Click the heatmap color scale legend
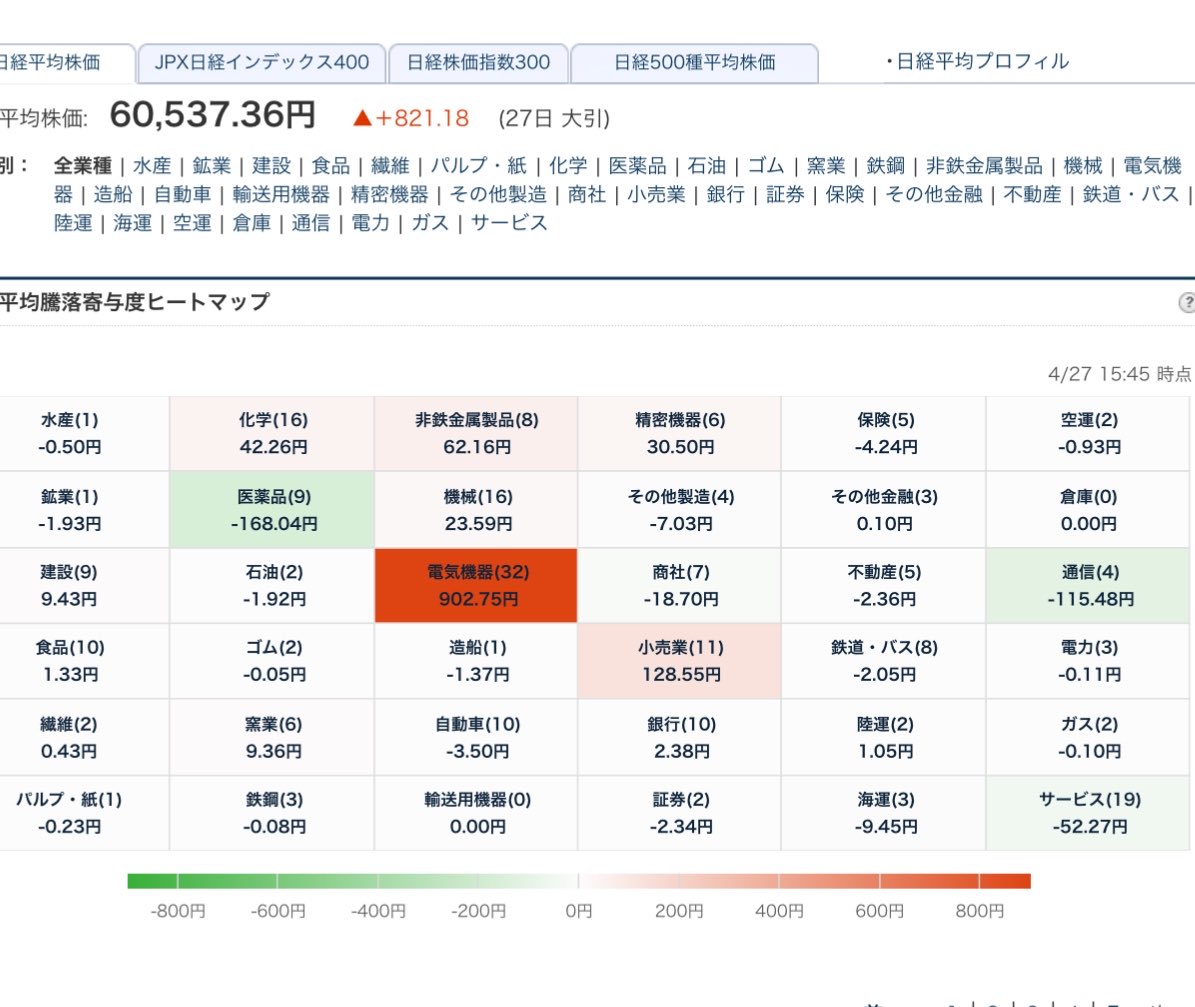 coord(578,882)
